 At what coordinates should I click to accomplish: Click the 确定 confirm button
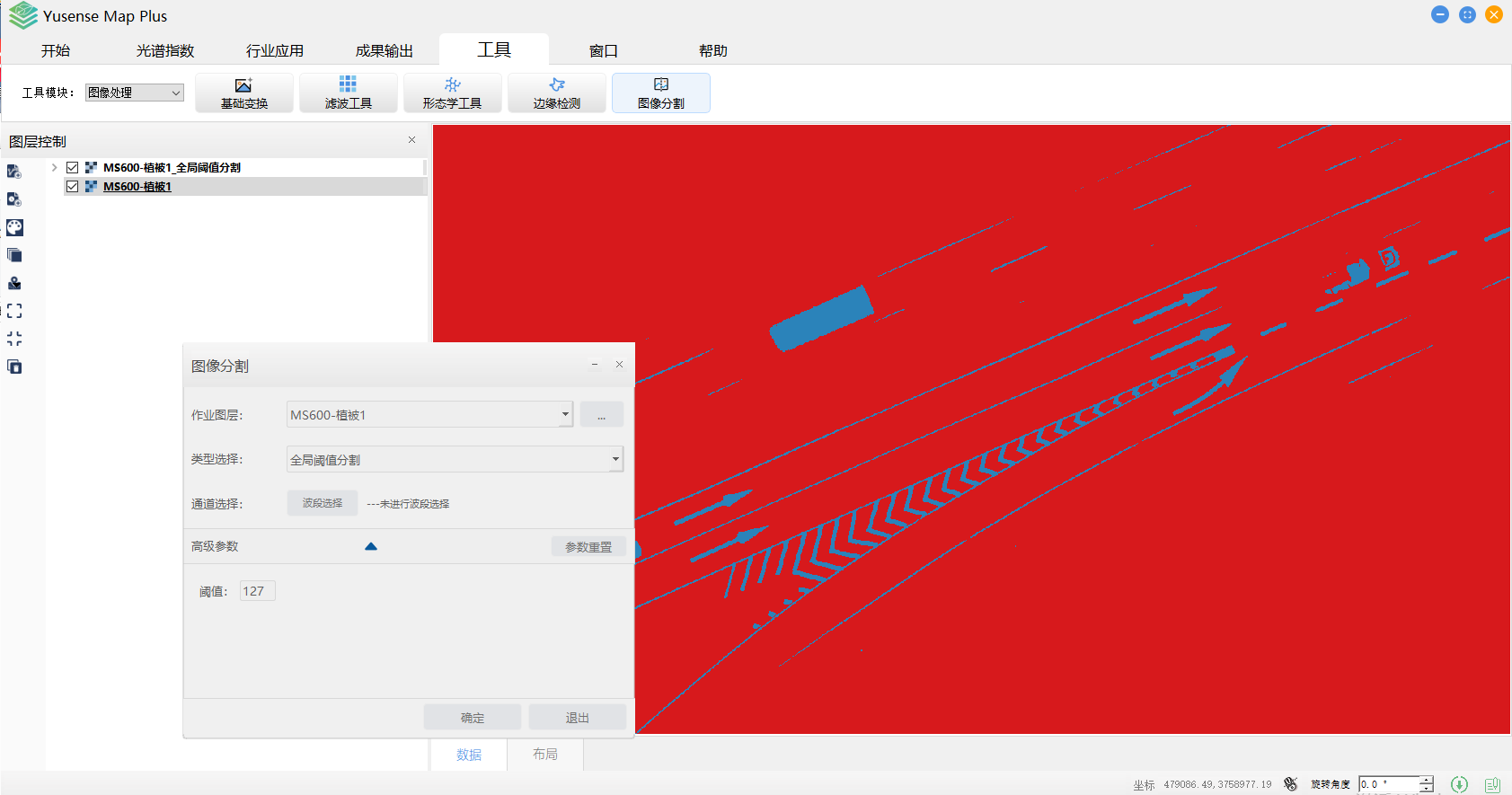(x=473, y=718)
